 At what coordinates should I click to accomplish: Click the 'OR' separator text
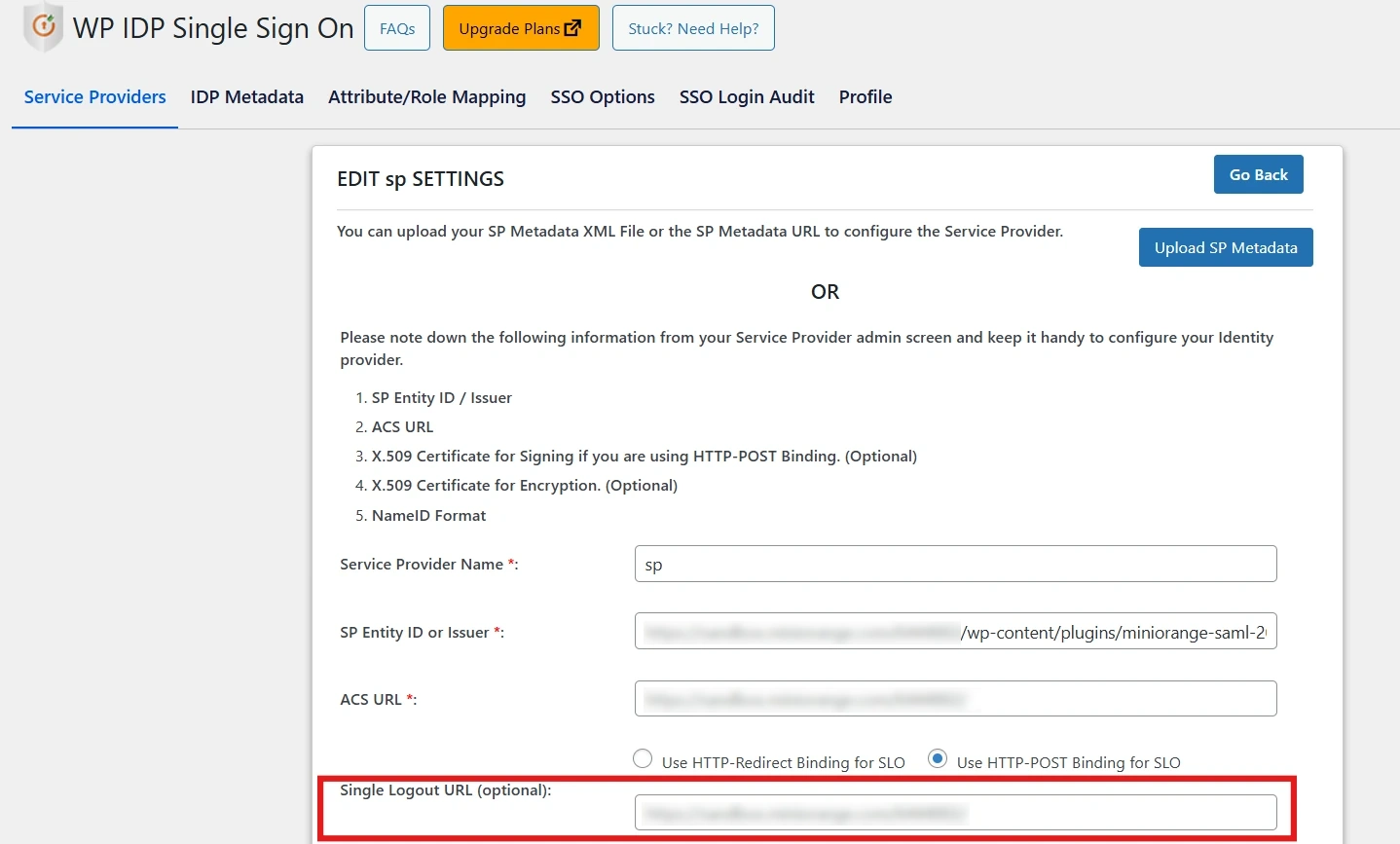[x=825, y=292]
